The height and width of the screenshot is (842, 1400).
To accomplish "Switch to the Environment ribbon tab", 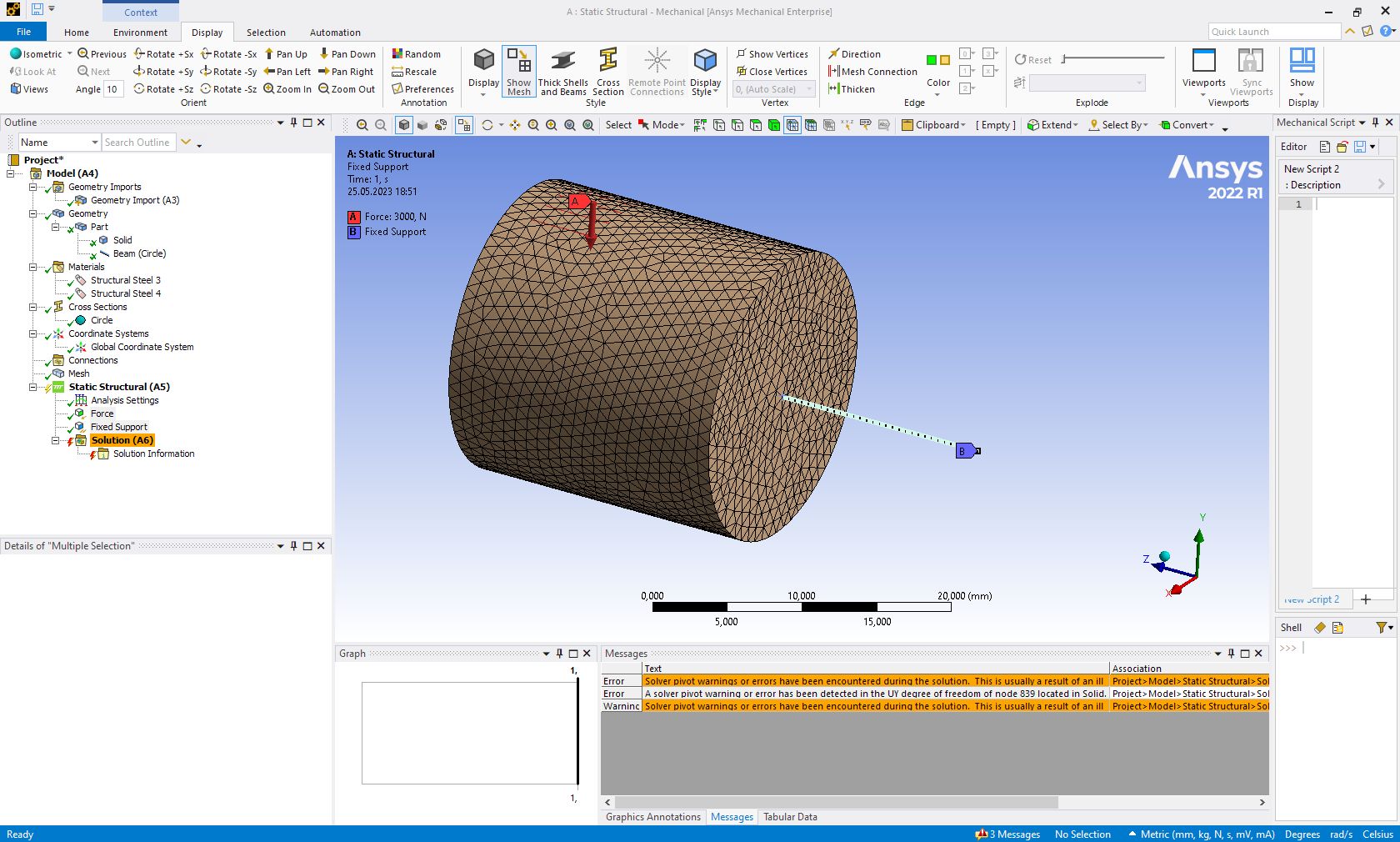I will (140, 33).
